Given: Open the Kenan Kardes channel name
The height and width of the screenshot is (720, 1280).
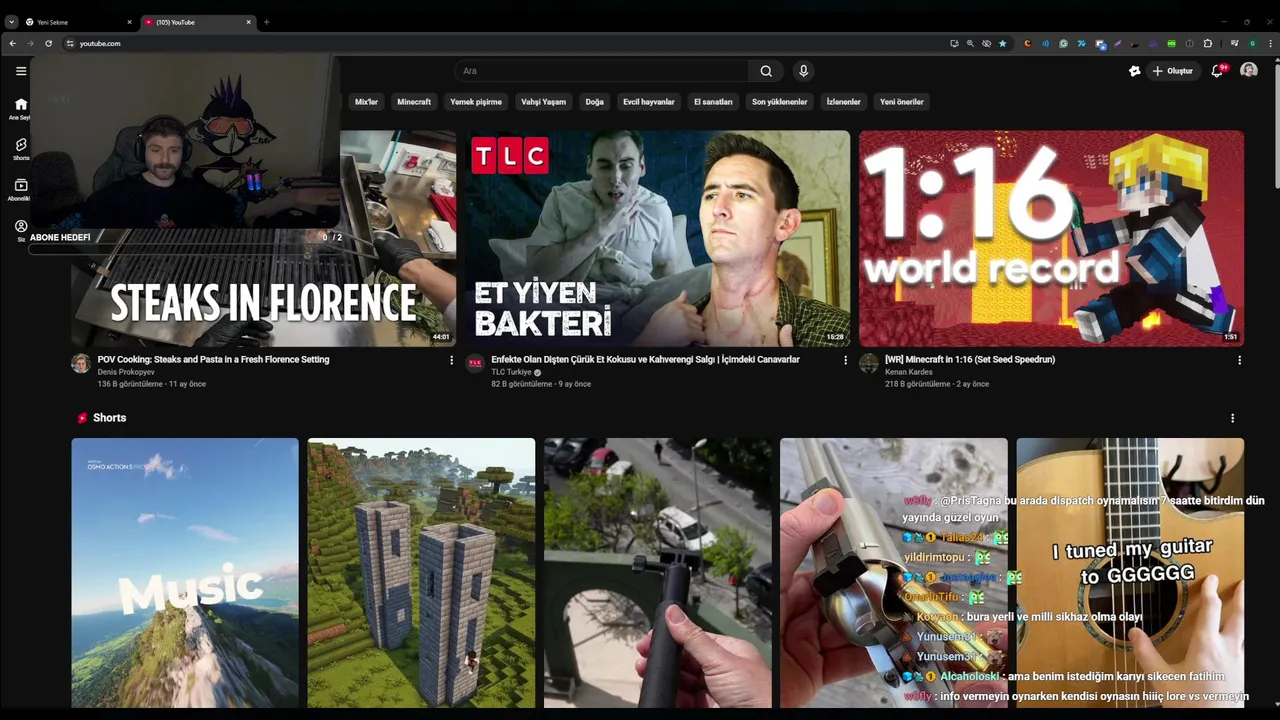Looking at the screenshot, I should [908, 372].
